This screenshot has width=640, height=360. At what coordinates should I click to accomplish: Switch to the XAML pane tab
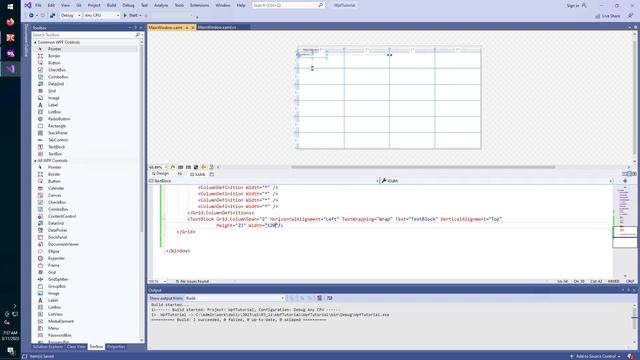[198, 174]
